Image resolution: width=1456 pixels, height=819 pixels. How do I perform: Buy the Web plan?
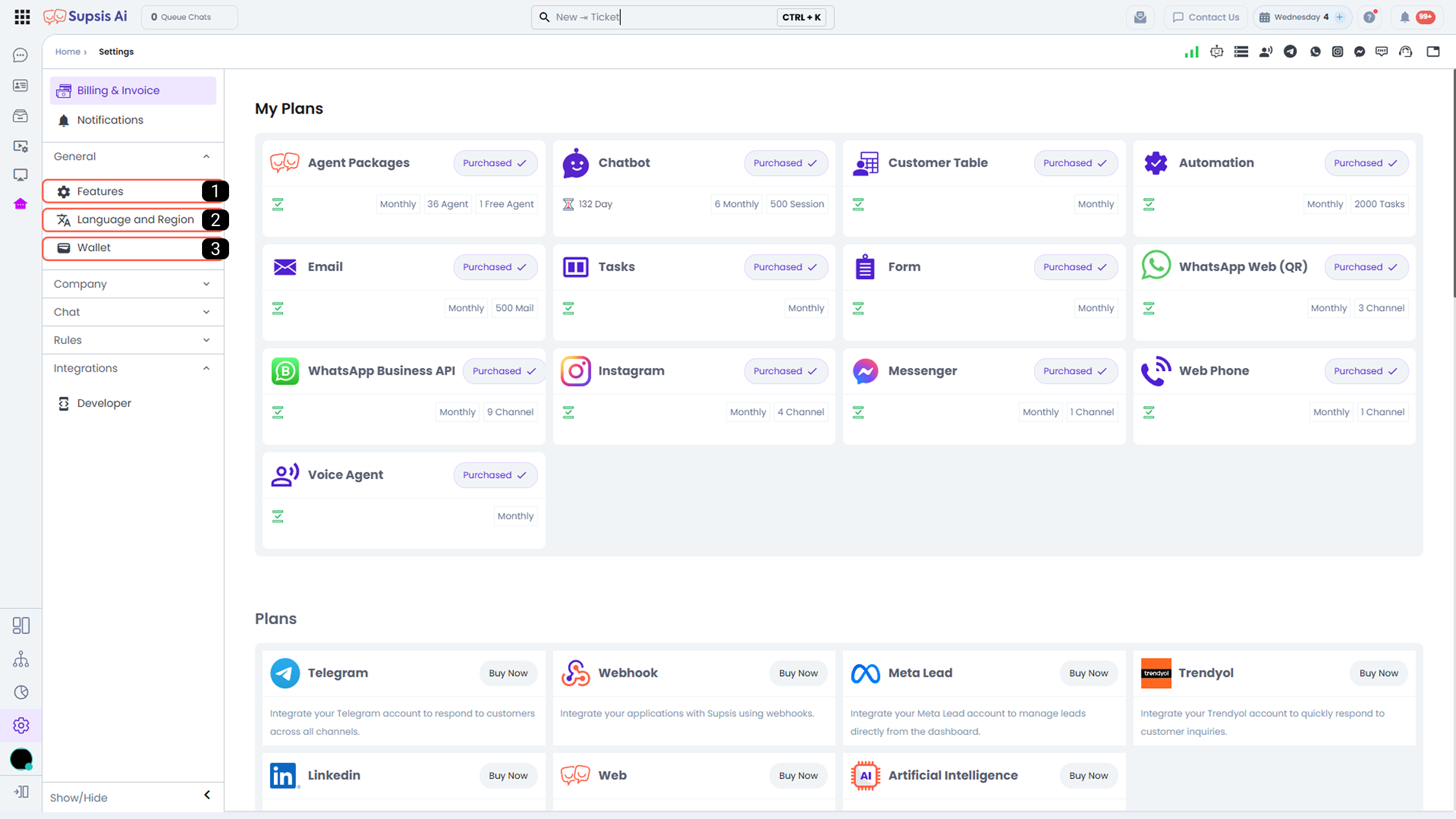[798, 775]
